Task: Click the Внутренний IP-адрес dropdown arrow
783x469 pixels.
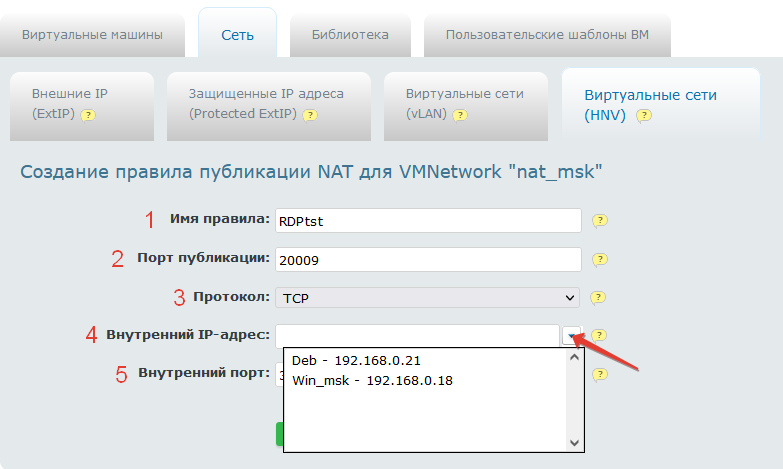Action: click(571, 336)
